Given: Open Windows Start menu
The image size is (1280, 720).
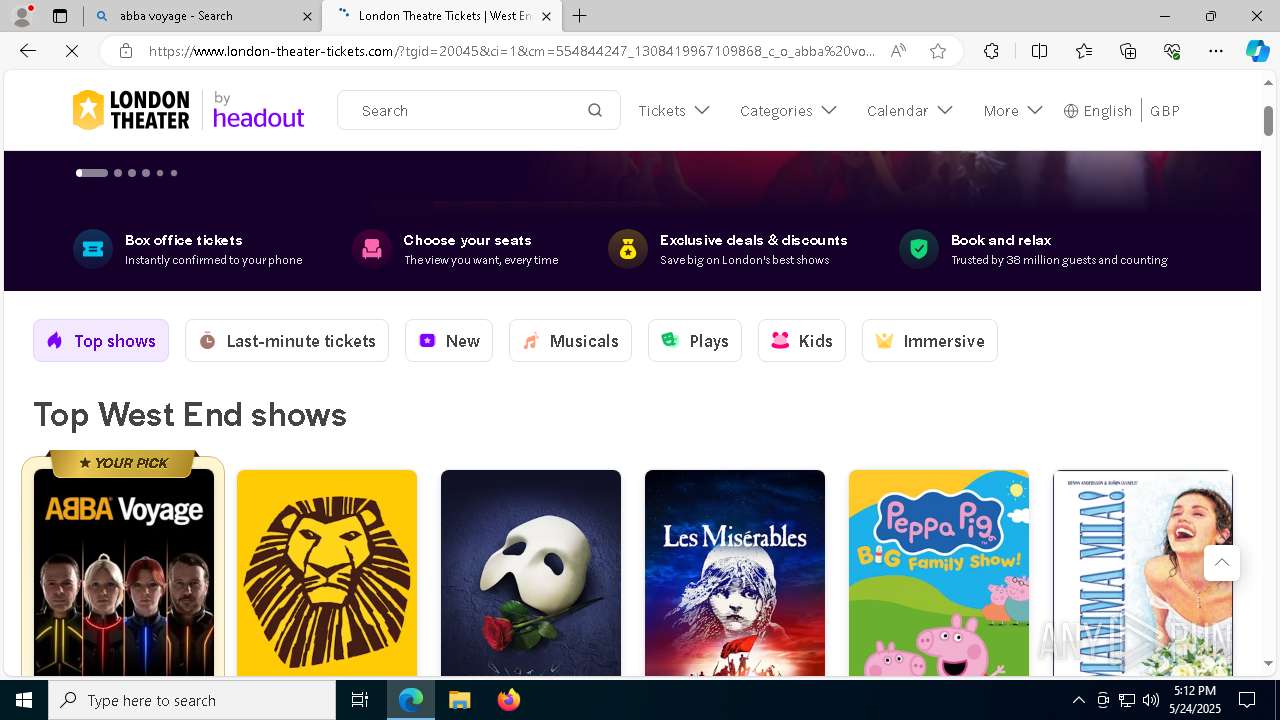Looking at the screenshot, I should (x=24, y=700).
